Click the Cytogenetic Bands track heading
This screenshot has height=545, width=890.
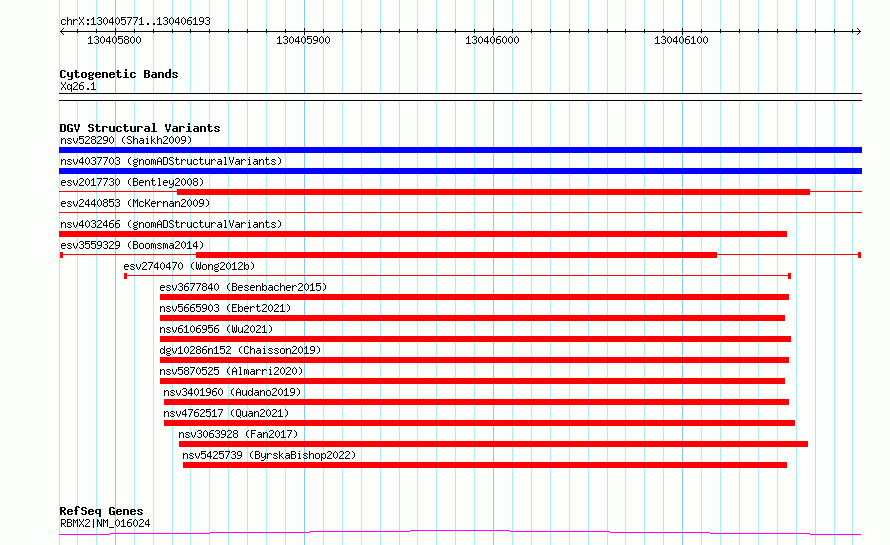pyautogui.click(x=119, y=74)
